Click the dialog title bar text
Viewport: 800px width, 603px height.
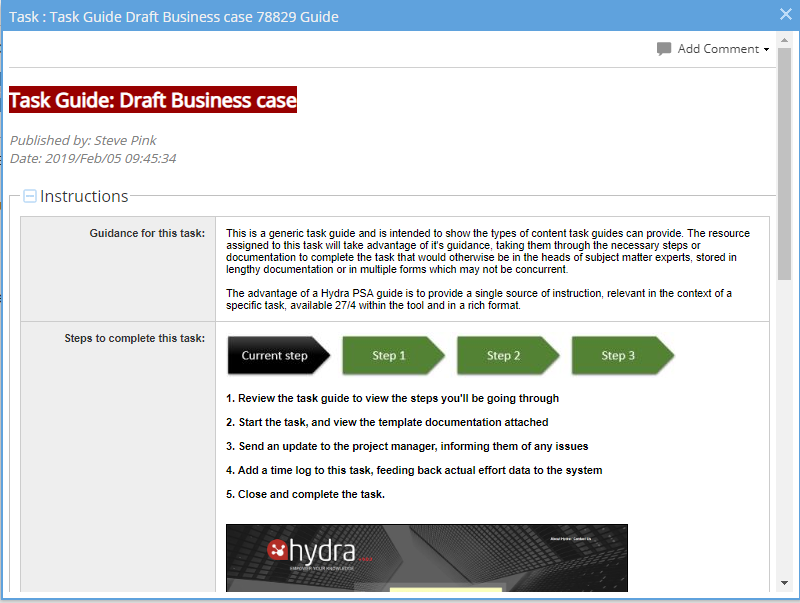(174, 17)
